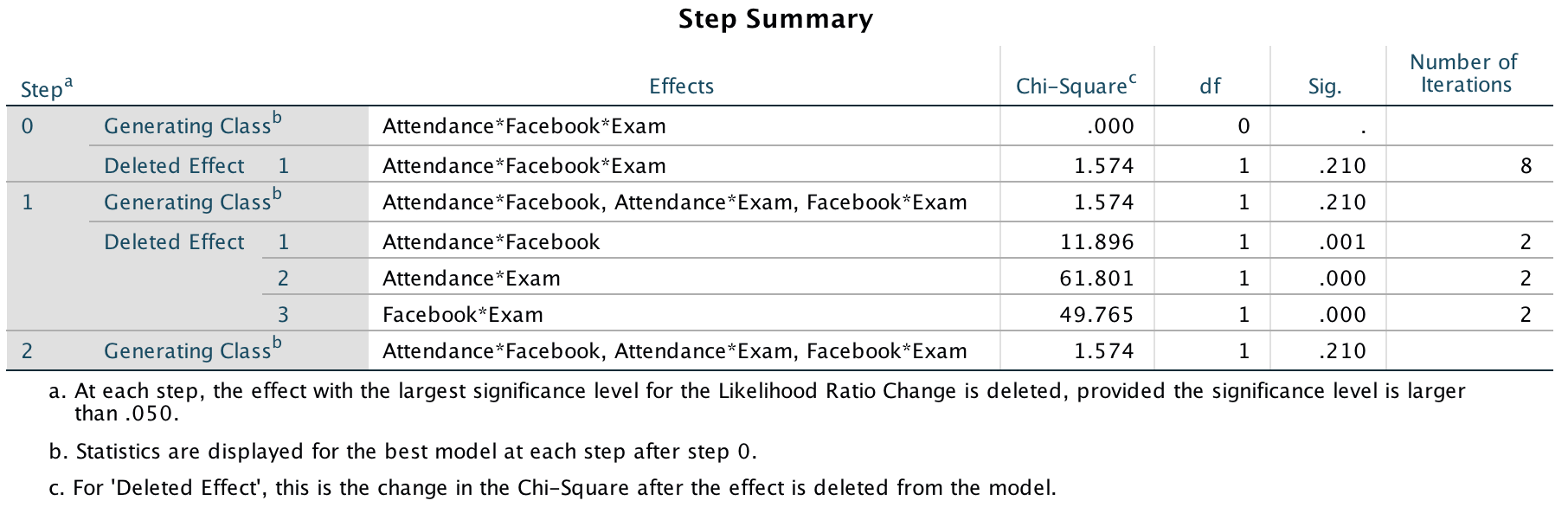
Task: Click the "Attendance*Facebook" deleted effect cell
Action: click(491, 242)
